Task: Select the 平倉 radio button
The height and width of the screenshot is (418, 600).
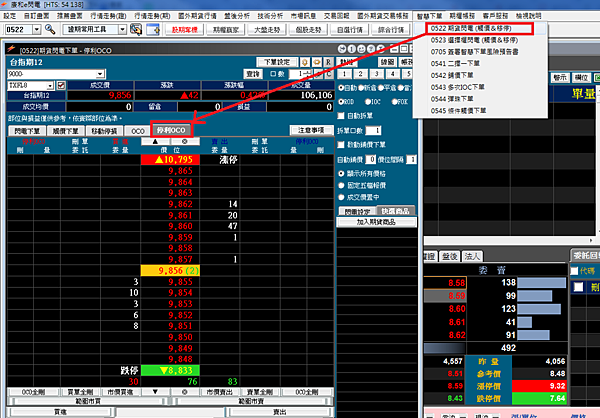Action: 381,88
